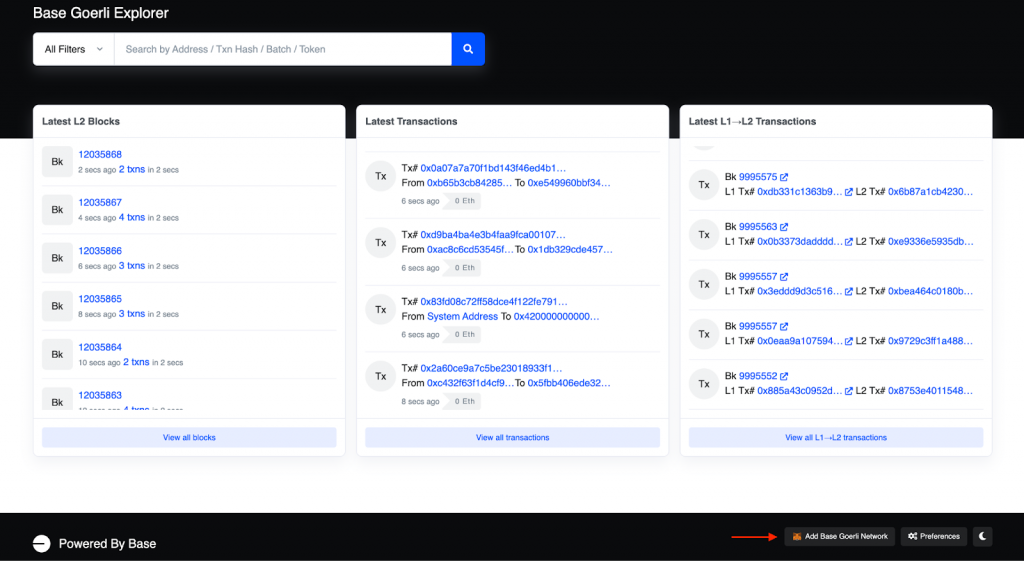View 3 txns of block 12035866

pos(132,266)
